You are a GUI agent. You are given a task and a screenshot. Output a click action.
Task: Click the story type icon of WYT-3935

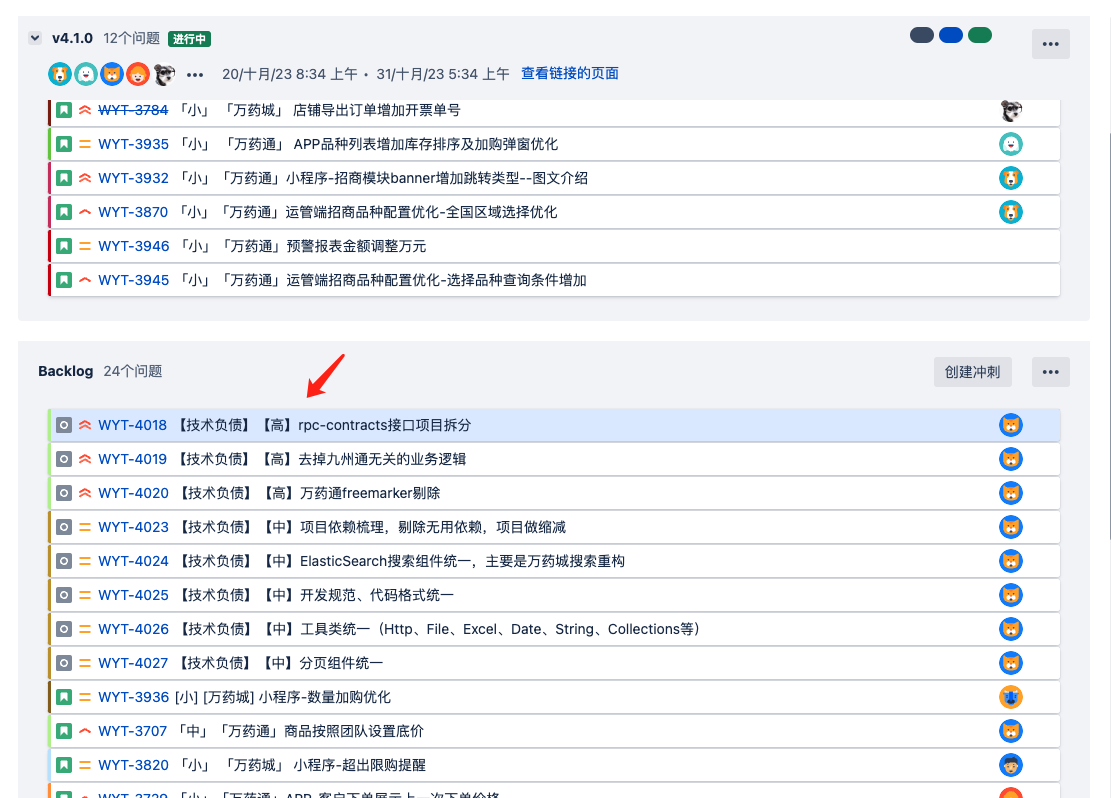click(x=64, y=144)
